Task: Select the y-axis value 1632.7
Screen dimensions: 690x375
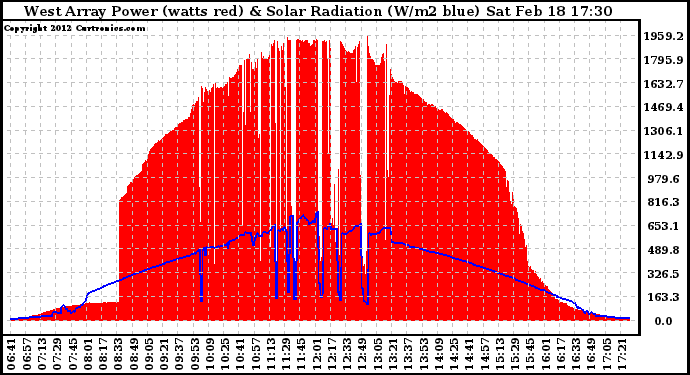Action: 664,84
